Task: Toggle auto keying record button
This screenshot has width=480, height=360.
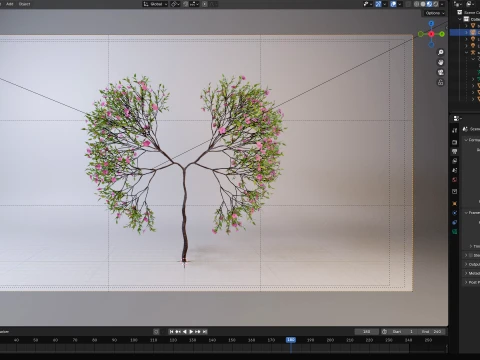Action: tap(156, 332)
